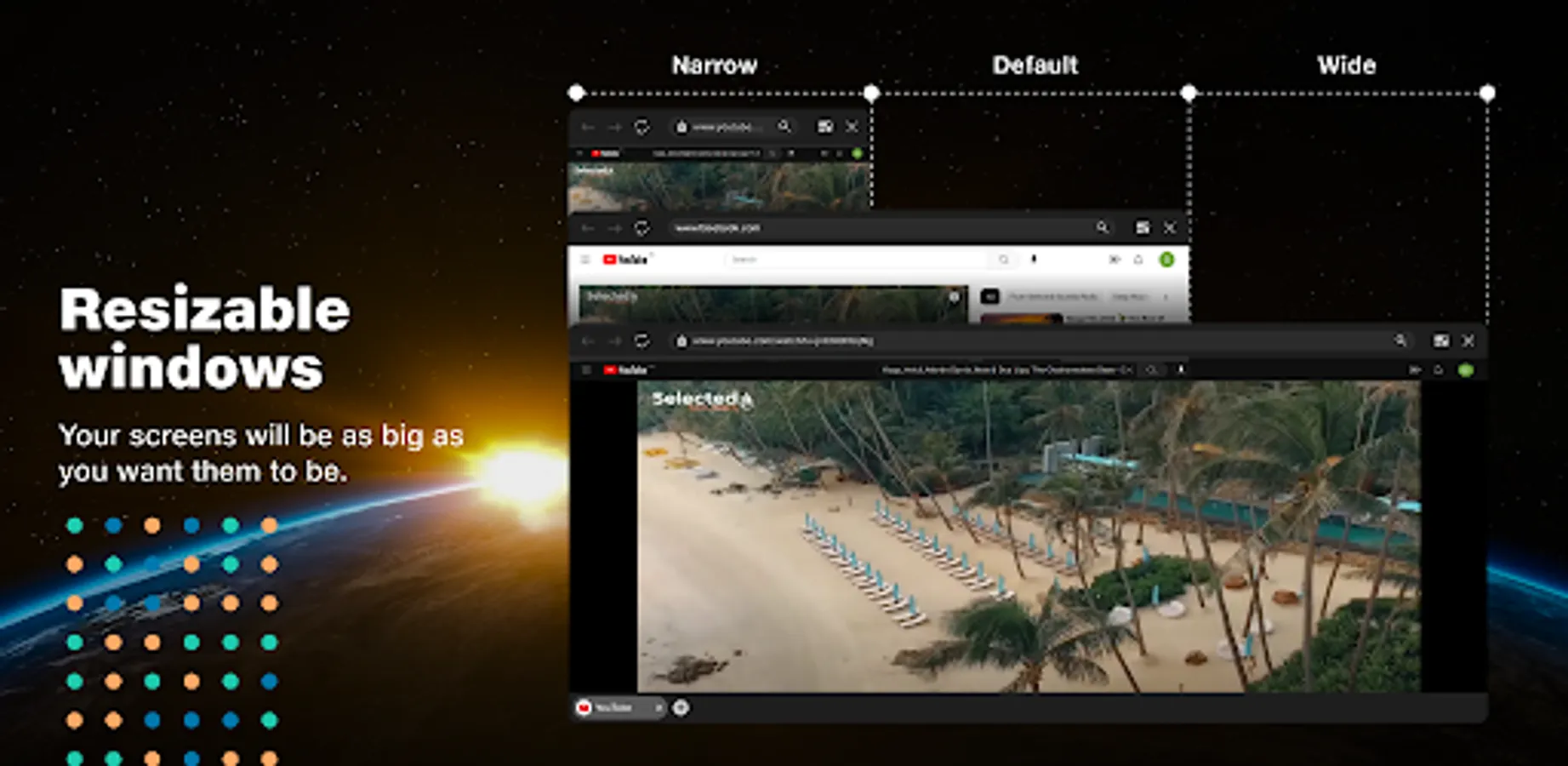Go forward in the narrow window
The width and height of the screenshot is (1568, 766).
[x=614, y=127]
